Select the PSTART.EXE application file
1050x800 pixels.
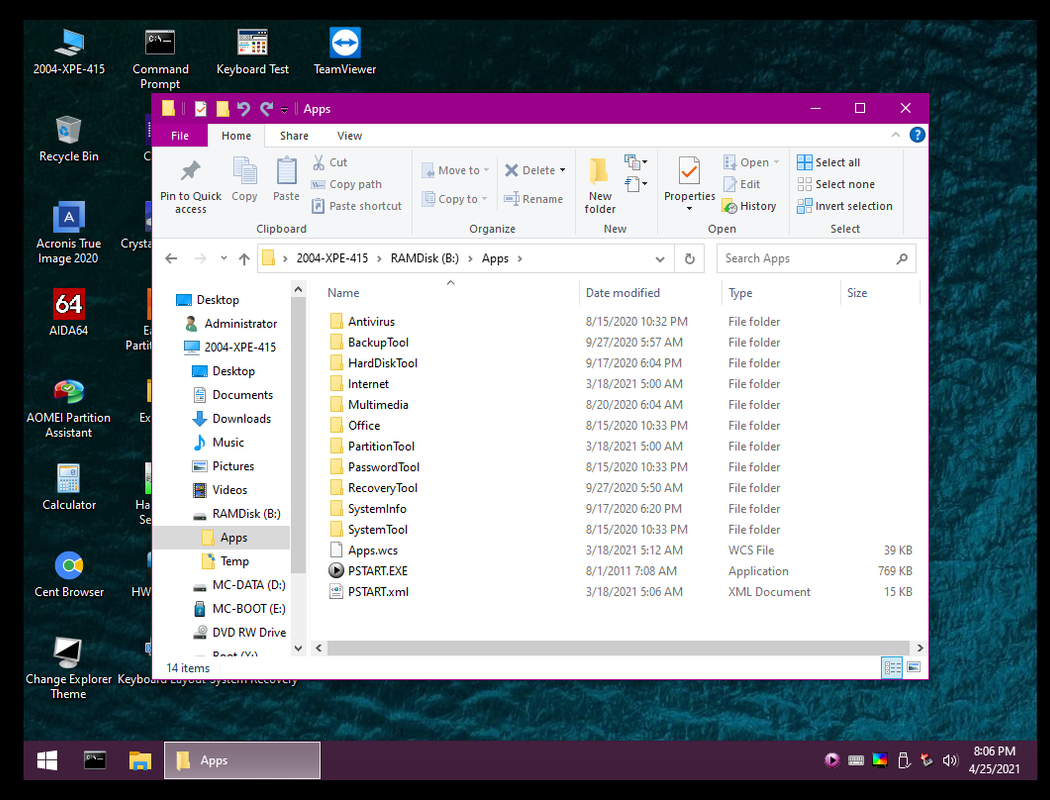(378, 571)
